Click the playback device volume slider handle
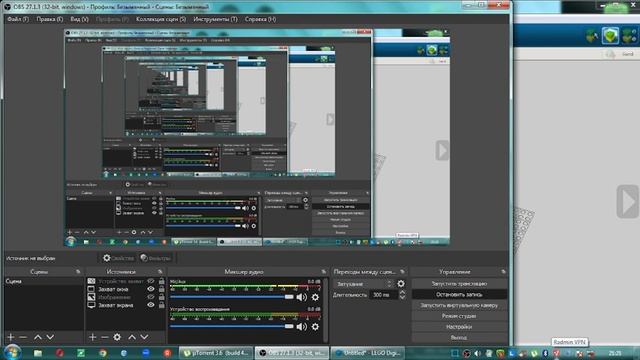The image size is (640, 360). (x=289, y=326)
